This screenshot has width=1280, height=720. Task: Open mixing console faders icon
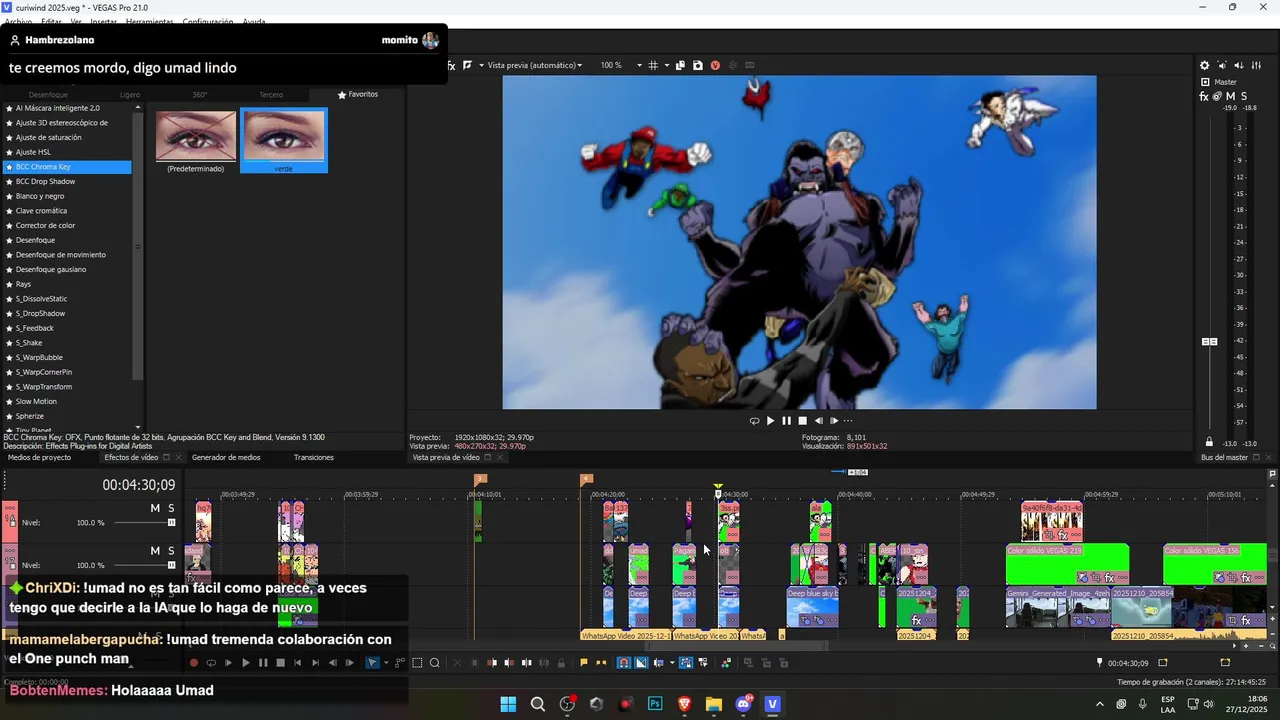(x=1256, y=65)
